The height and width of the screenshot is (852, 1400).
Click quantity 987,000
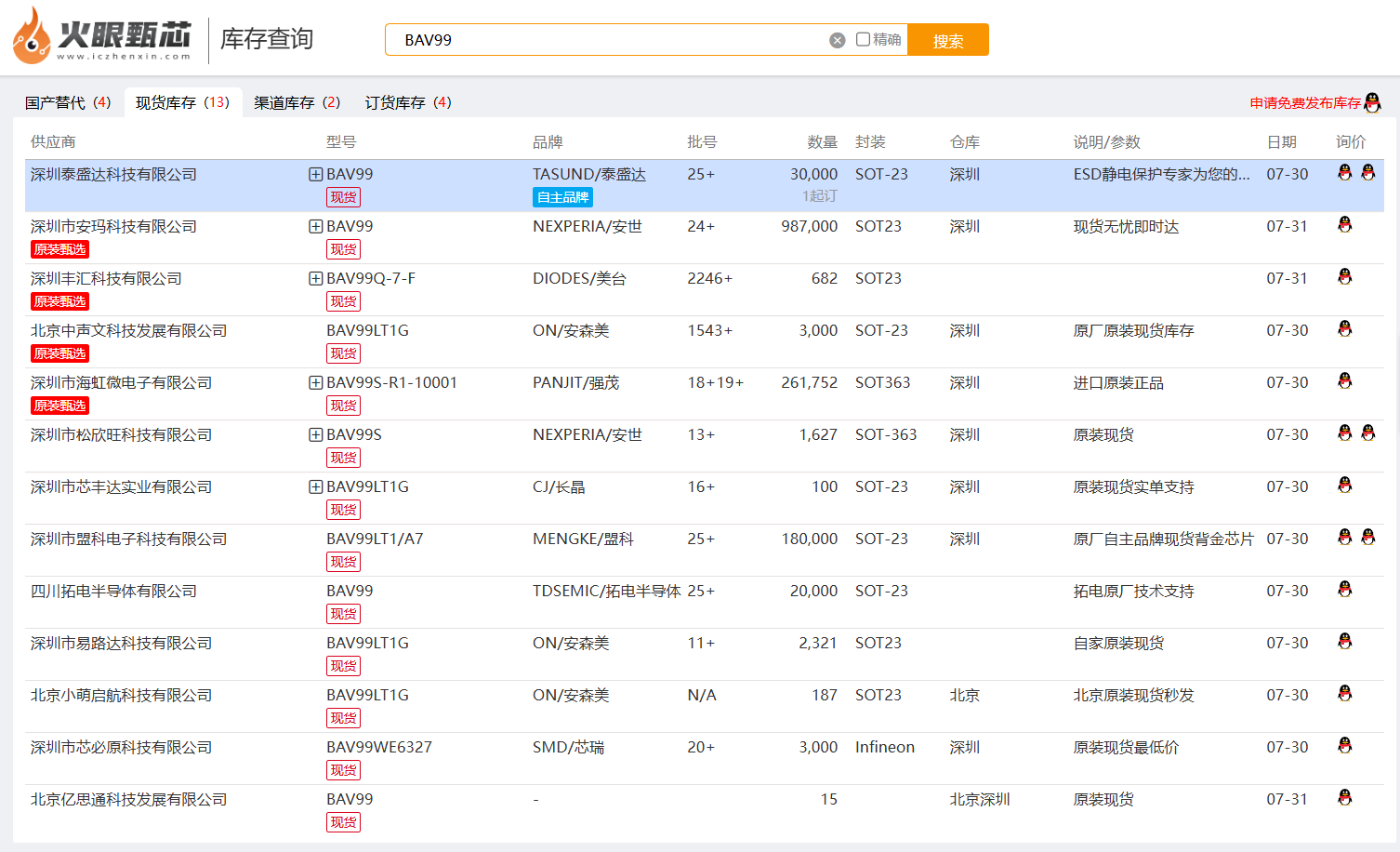(x=810, y=226)
